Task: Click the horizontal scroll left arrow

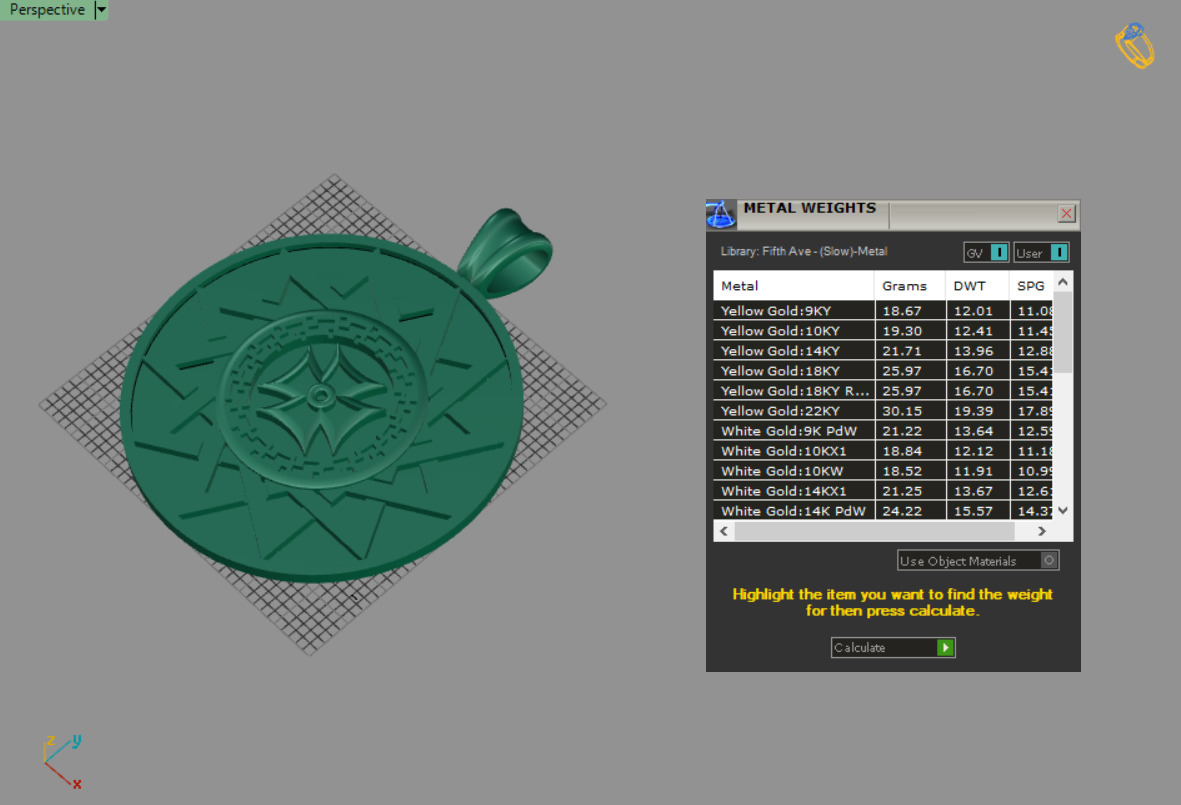Action: (724, 531)
